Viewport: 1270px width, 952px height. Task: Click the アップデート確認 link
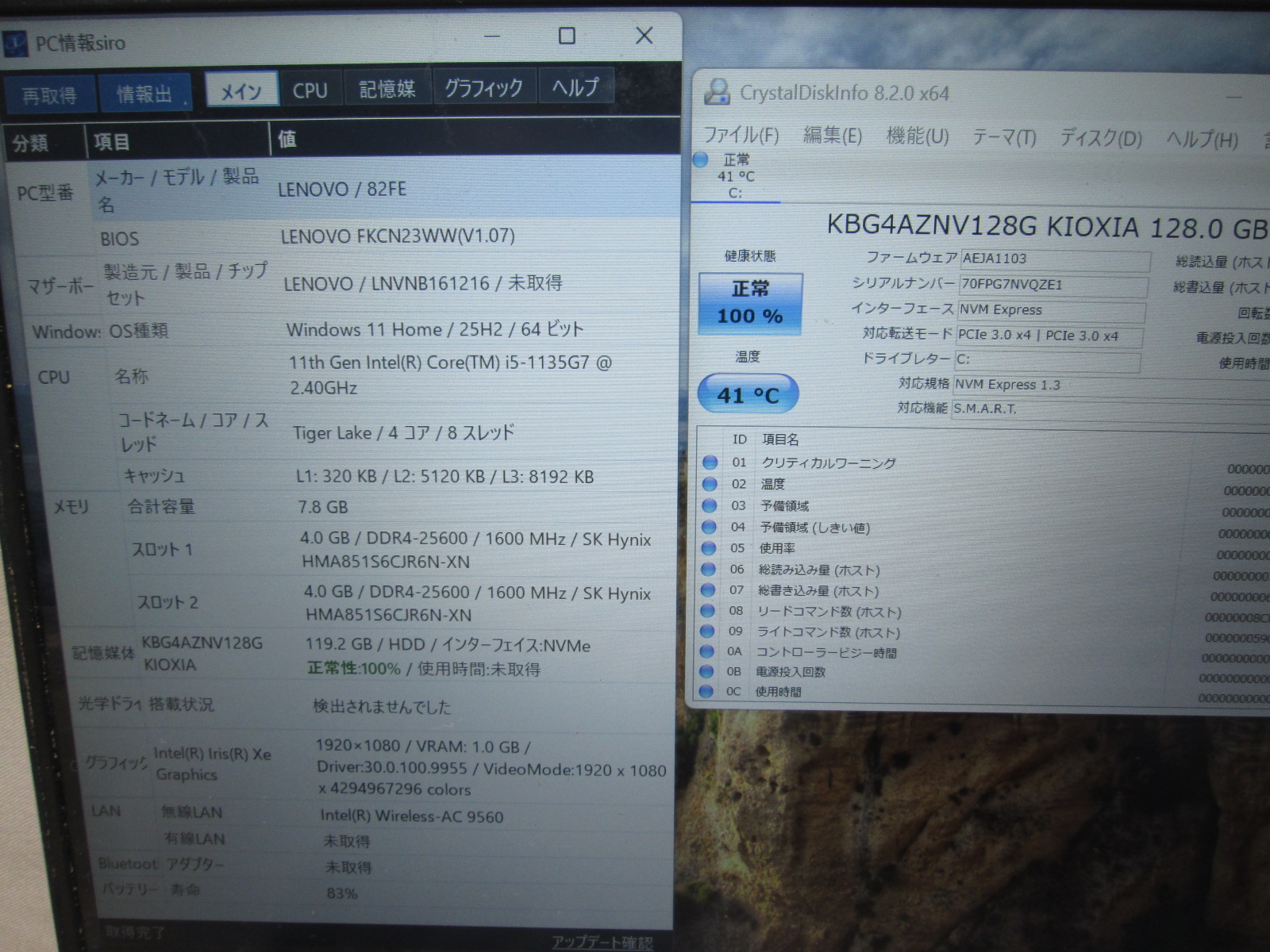(x=603, y=942)
